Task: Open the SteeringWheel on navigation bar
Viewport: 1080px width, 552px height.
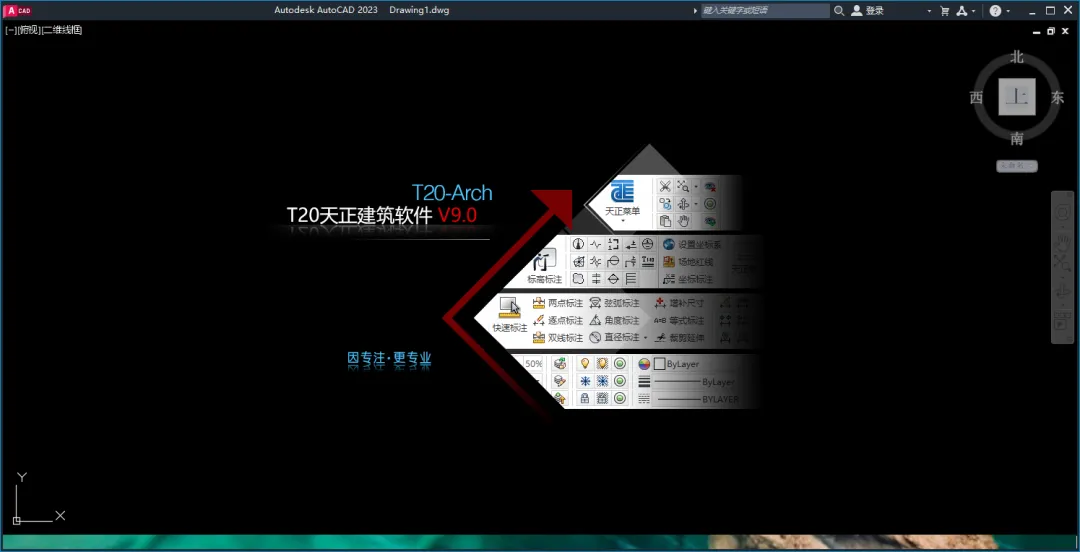Action: coord(1062,214)
